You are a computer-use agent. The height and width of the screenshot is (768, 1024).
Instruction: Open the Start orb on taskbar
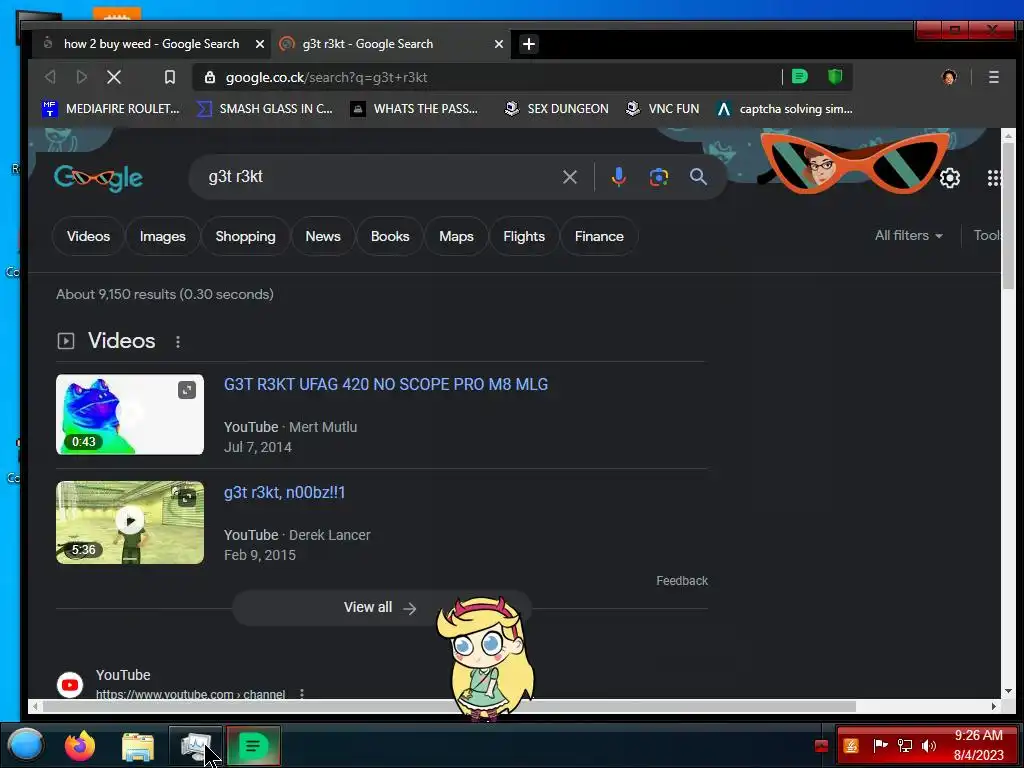pos(26,745)
